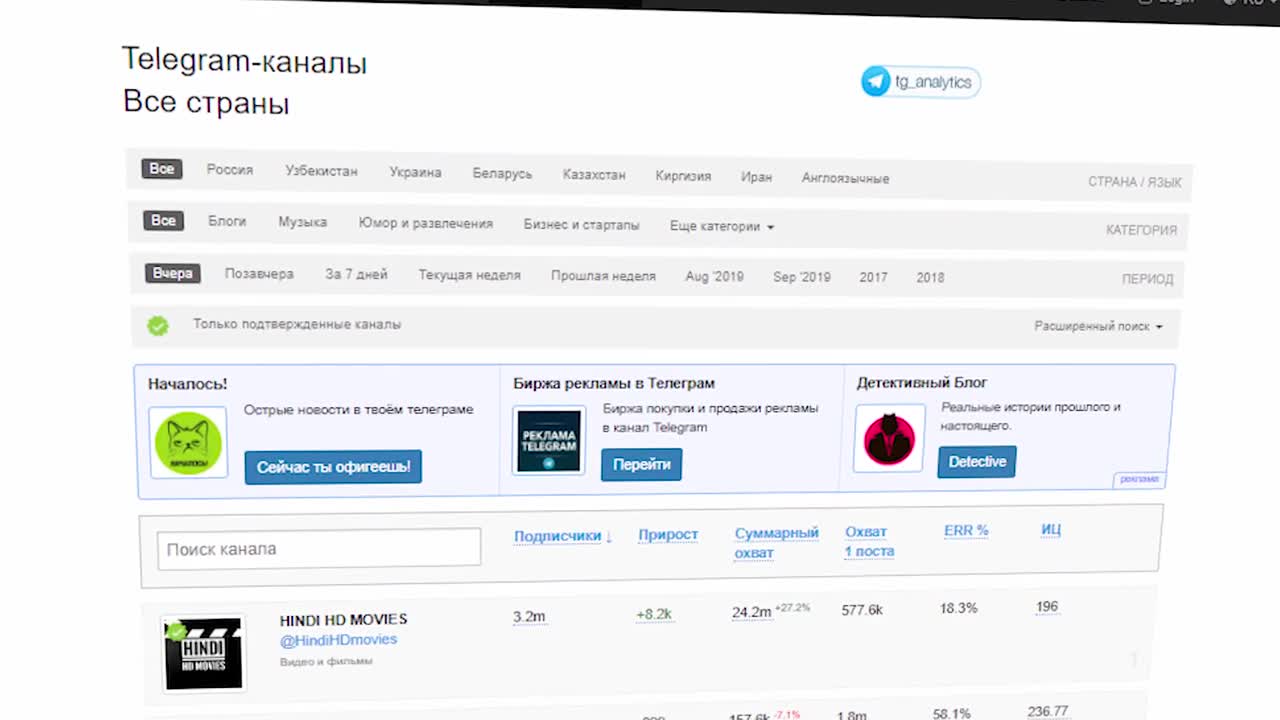1280x720 pixels.
Task: Click the 196 citation index value
Action: click(x=1047, y=607)
